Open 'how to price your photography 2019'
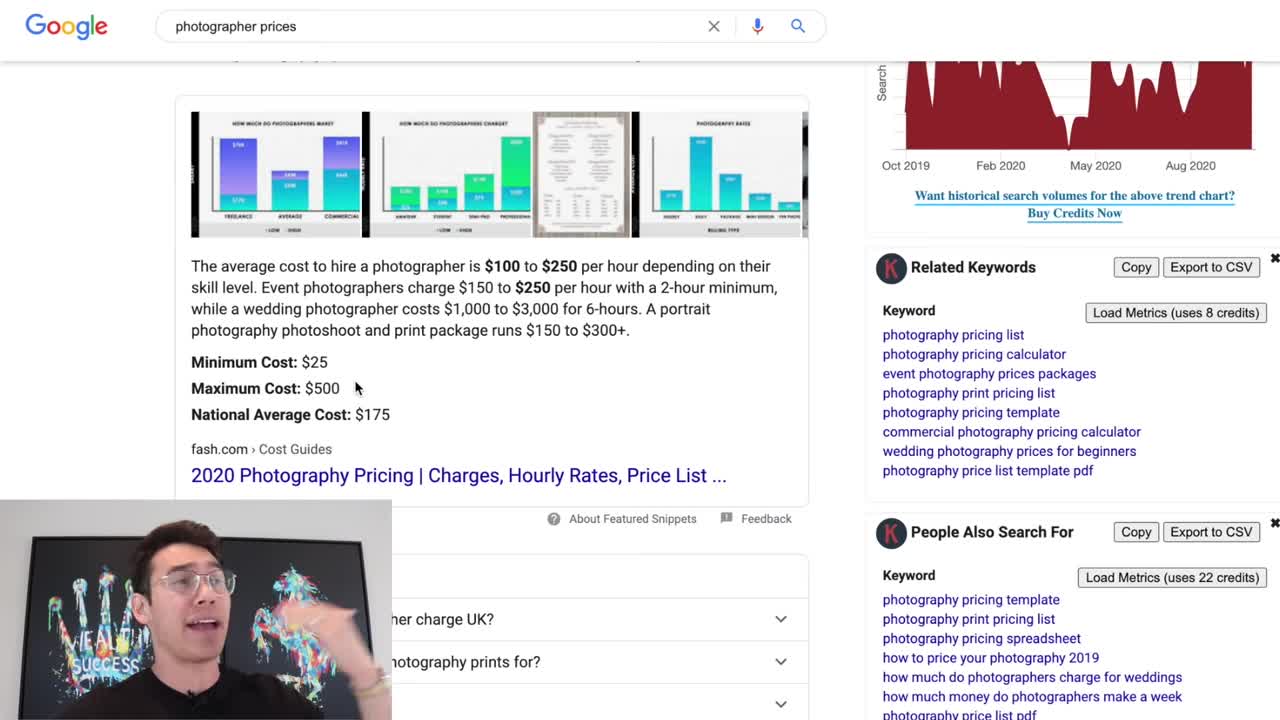 [x=990, y=658]
